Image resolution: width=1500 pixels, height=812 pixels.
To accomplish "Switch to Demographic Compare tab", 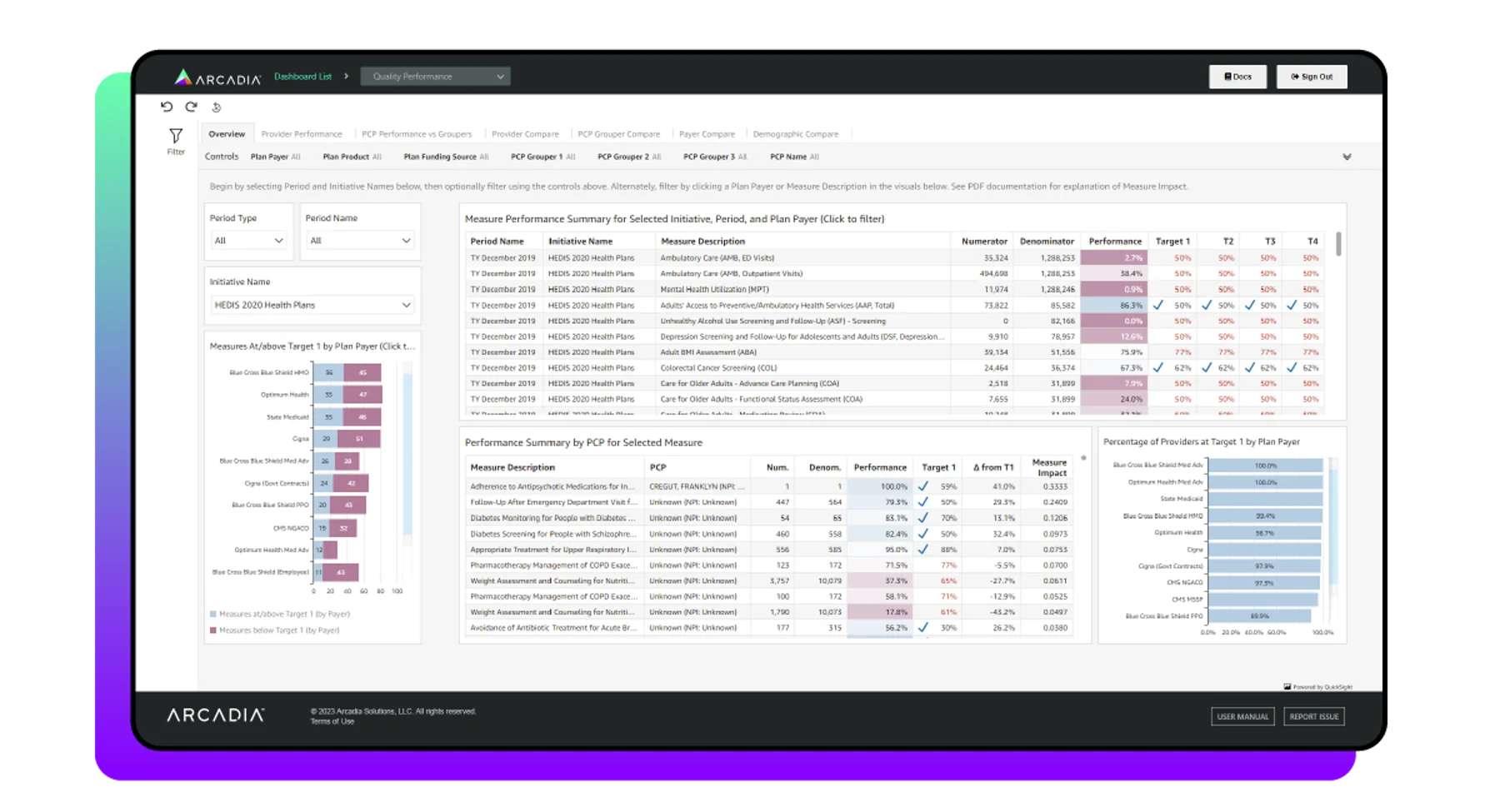I will point(796,134).
